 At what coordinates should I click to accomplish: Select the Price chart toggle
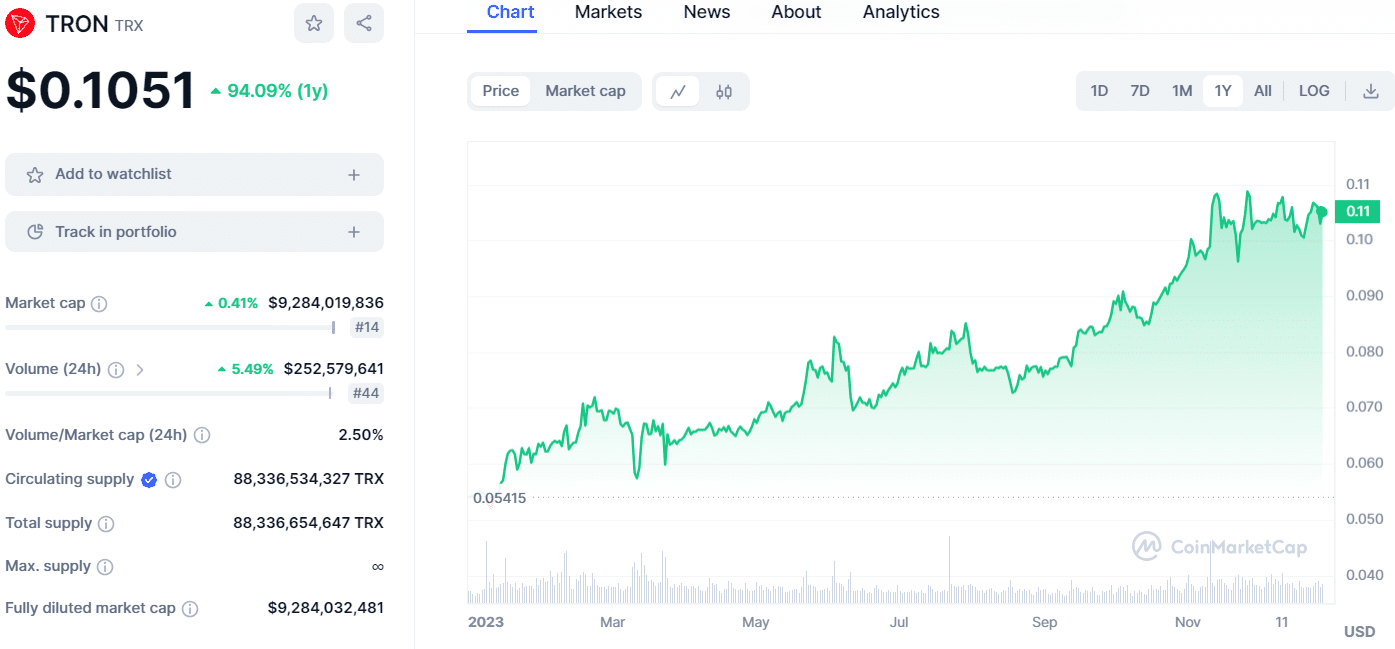point(501,91)
